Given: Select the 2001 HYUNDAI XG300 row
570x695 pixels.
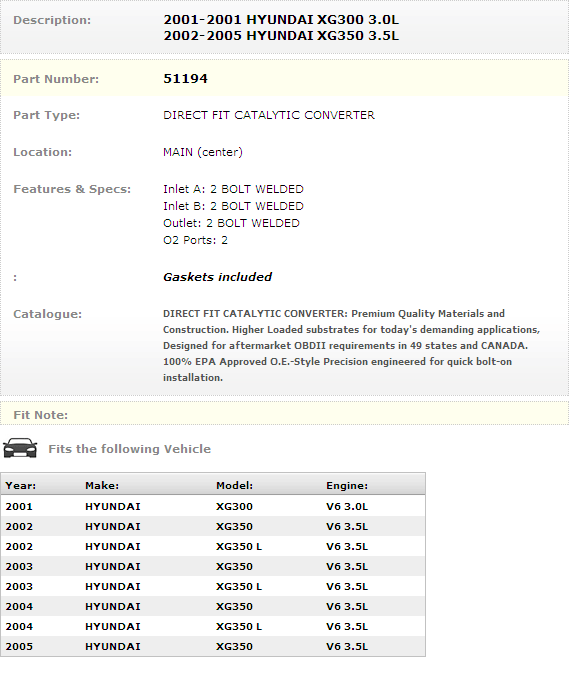Looking at the screenshot, I should coord(213,506).
